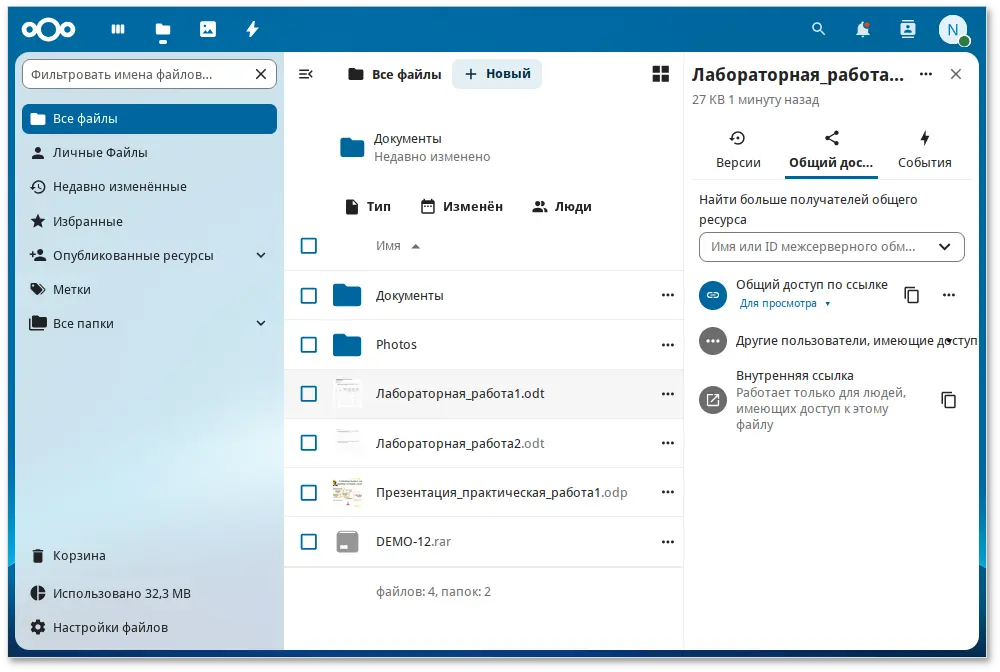Click the Новый button

point(497,73)
